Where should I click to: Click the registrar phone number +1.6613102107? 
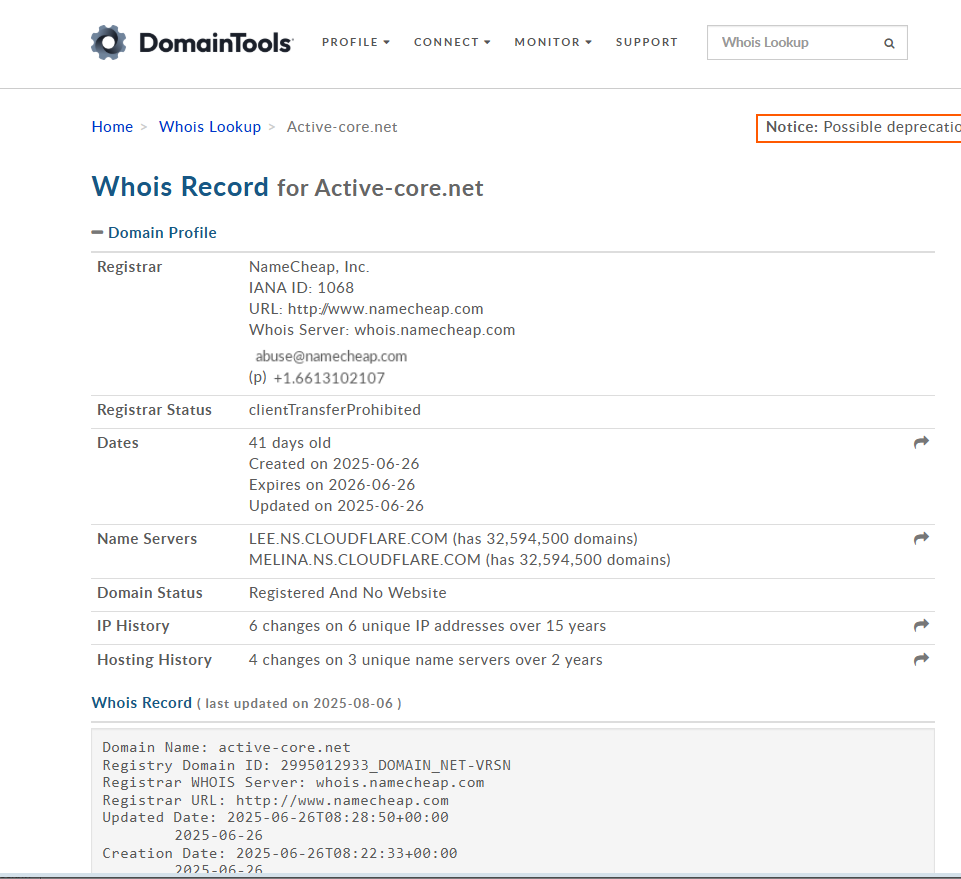329,378
